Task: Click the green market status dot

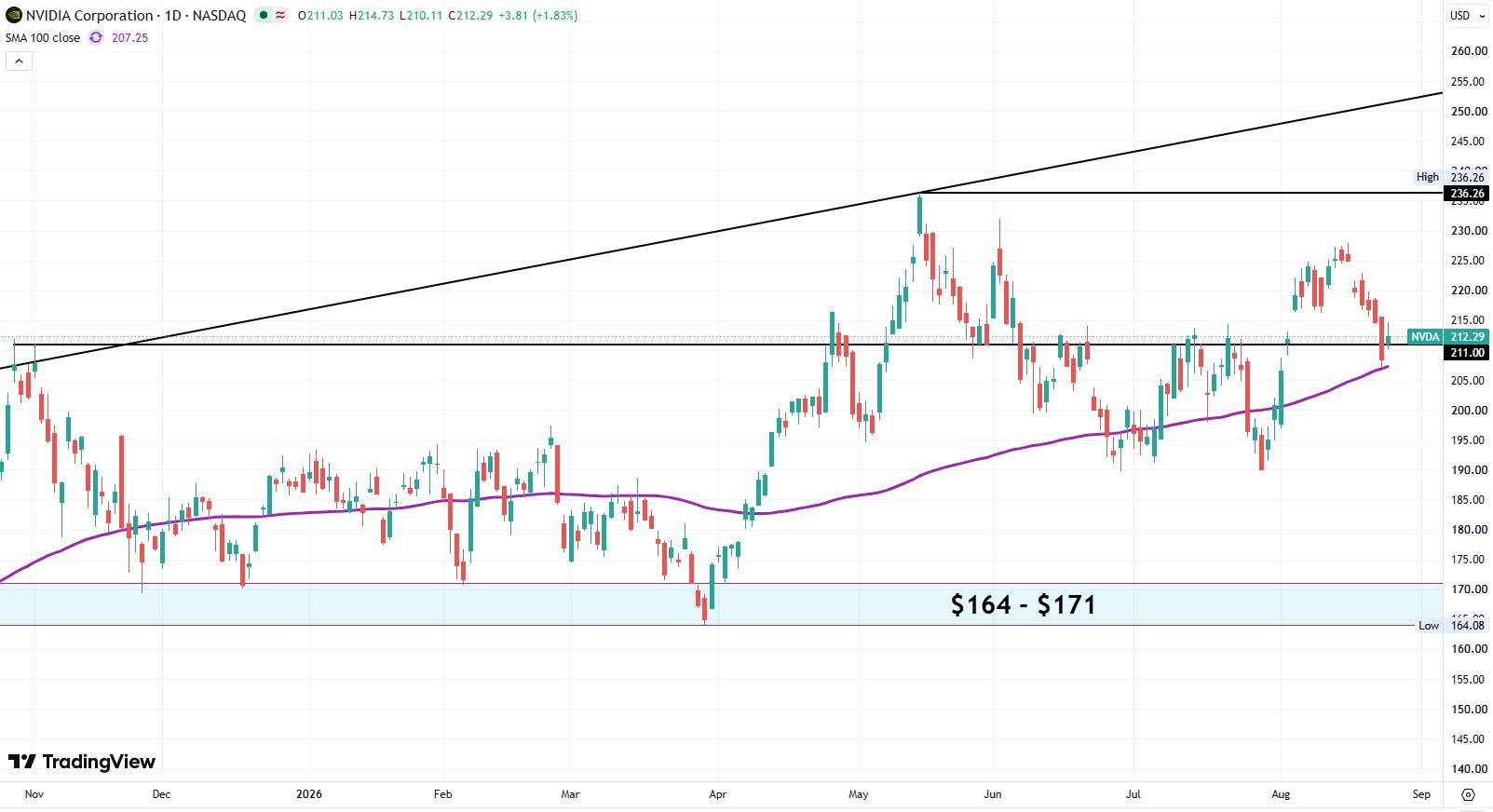Action: [x=265, y=15]
